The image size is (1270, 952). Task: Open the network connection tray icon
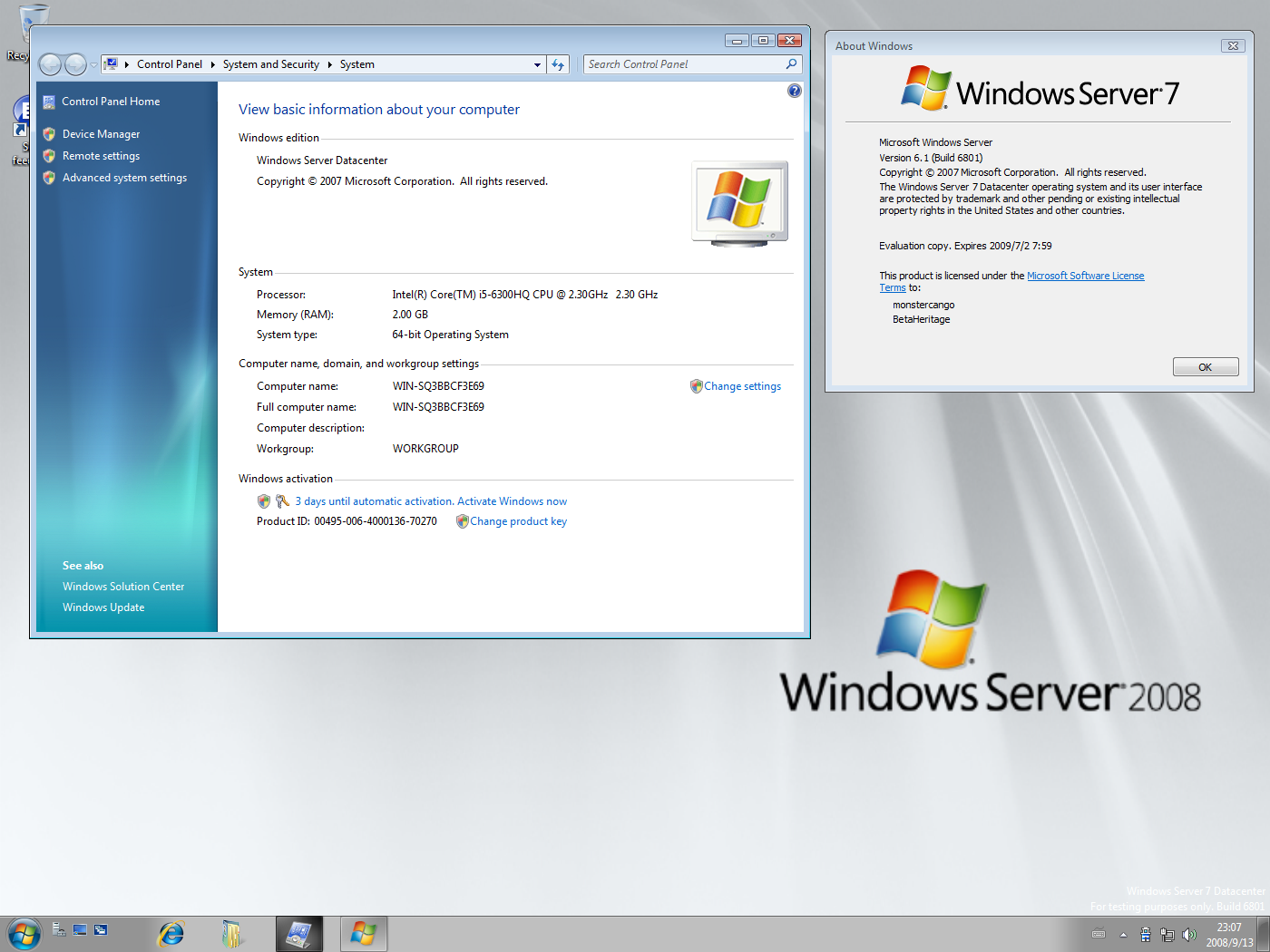click(1167, 935)
